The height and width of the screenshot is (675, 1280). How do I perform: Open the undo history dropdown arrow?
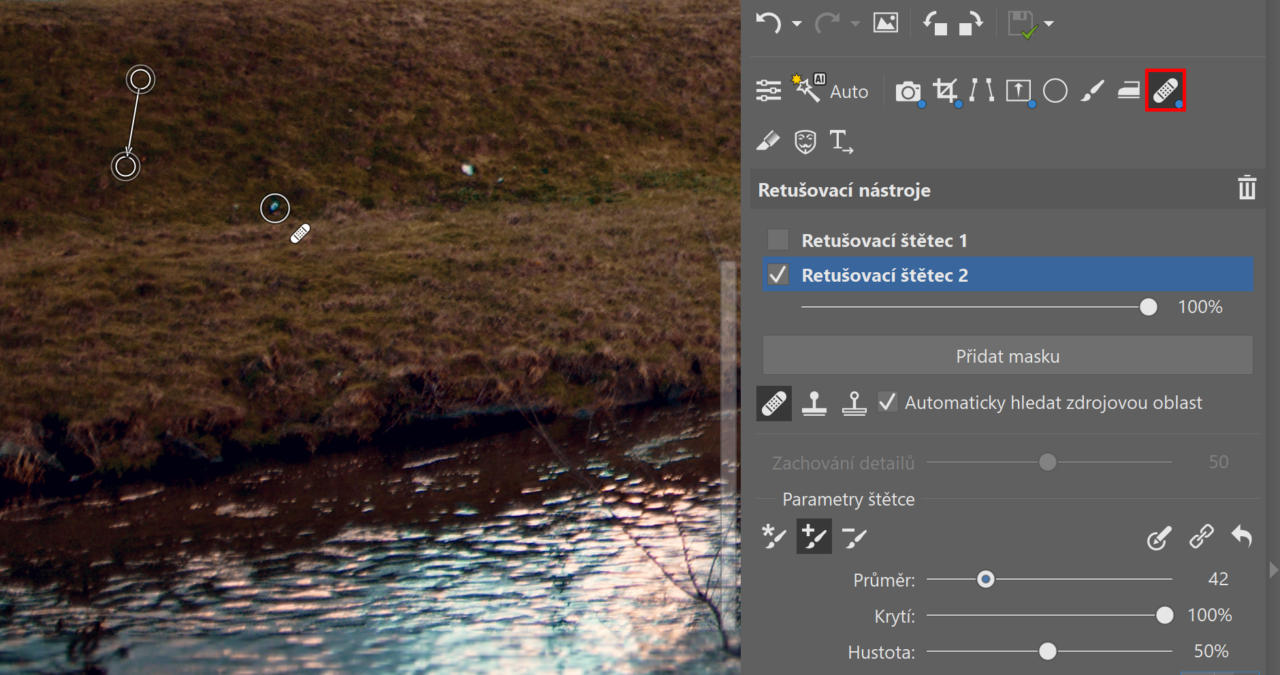[796, 23]
